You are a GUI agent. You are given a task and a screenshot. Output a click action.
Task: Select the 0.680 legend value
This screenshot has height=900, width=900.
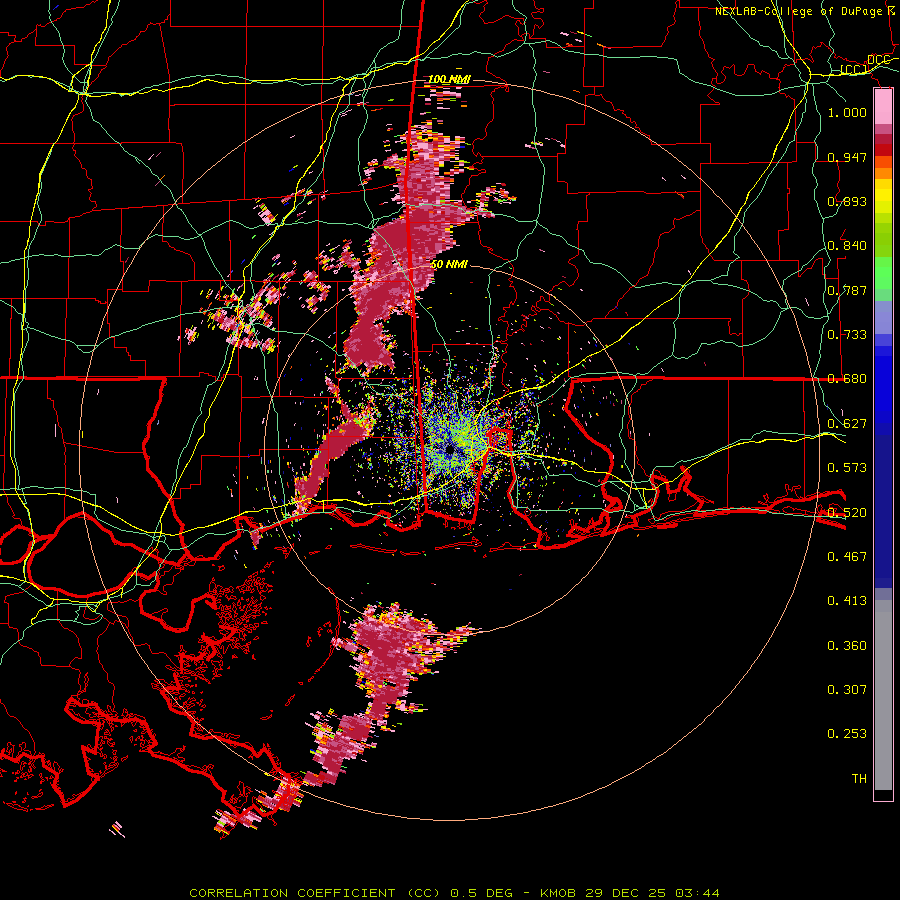(x=847, y=379)
